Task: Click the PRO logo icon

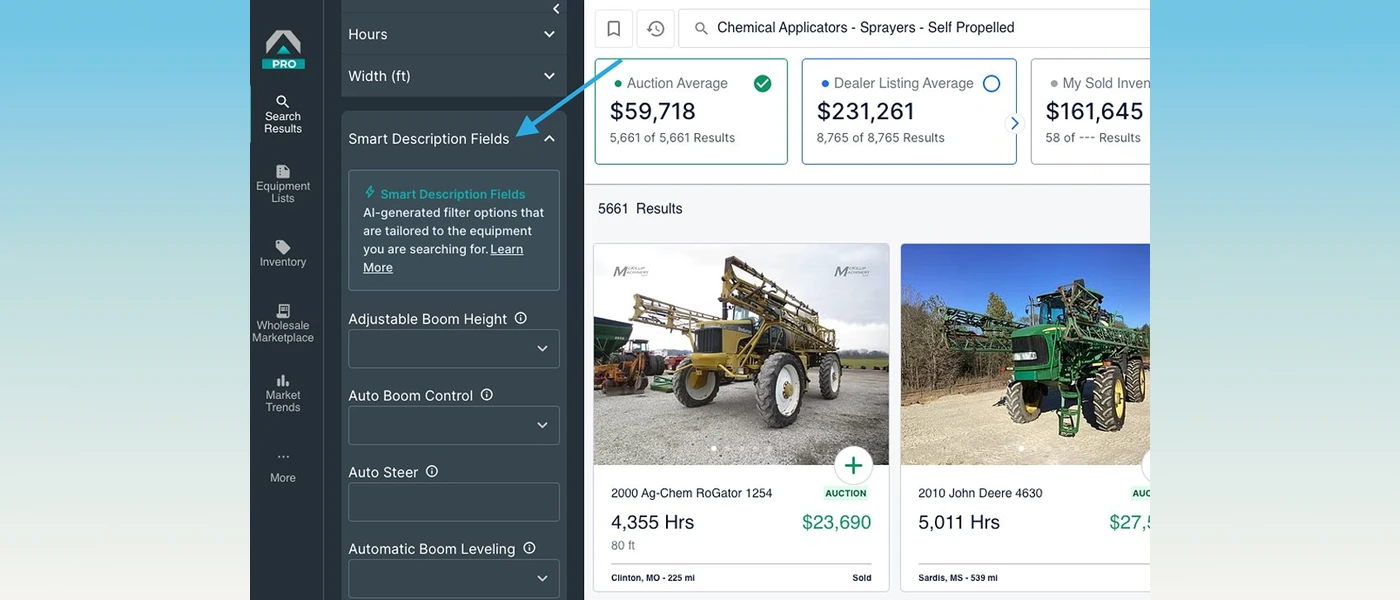Action: (283, 49)
